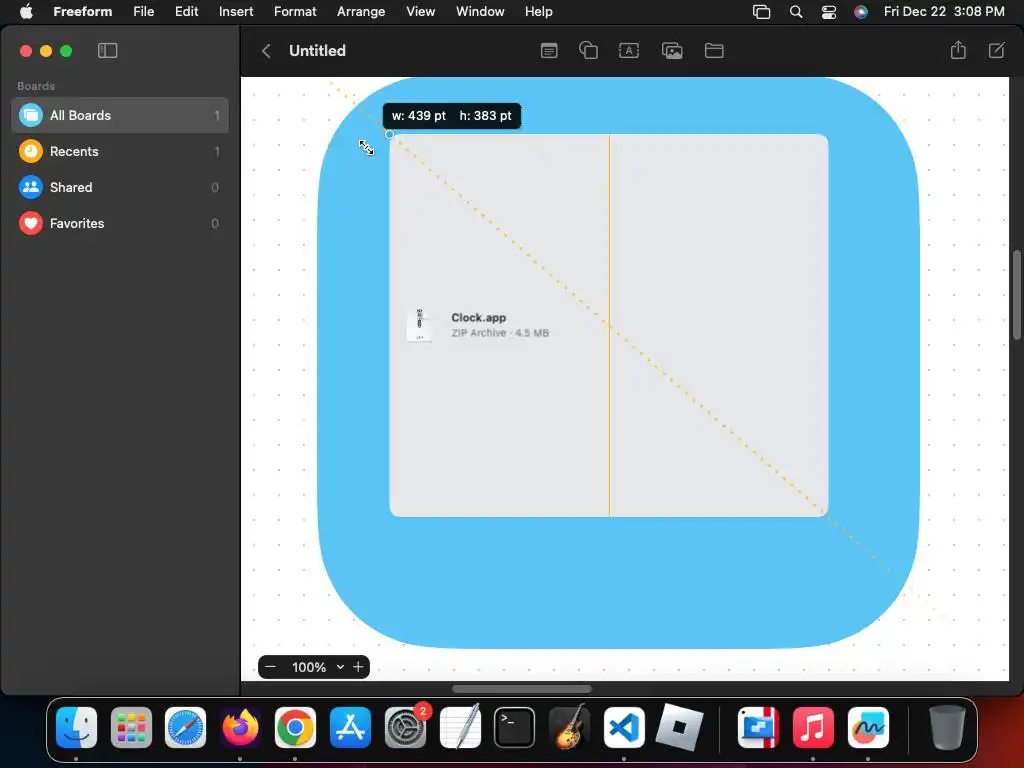The height and width of the screenshot is (768, 1024).
Task: Click the horizontal scrollbar below canvas
Action: (522, 689)
